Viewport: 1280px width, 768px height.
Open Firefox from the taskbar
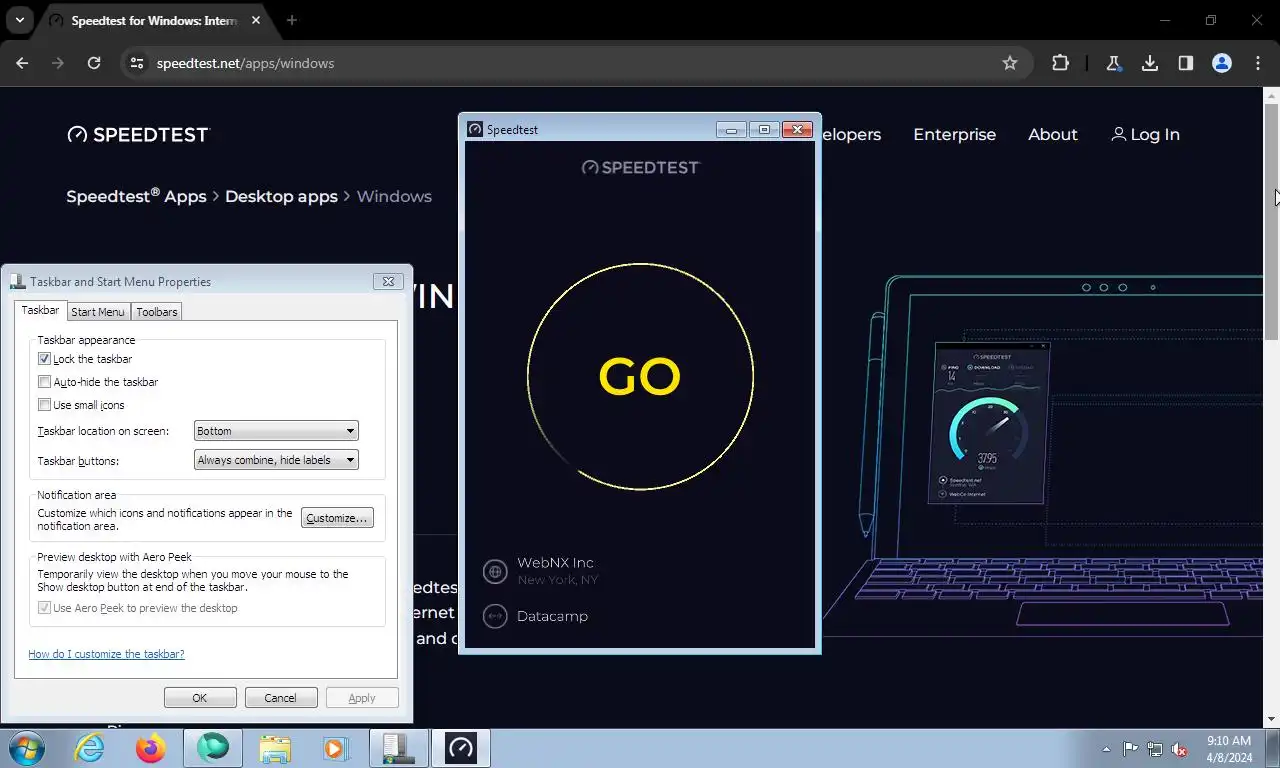[151, 748]
